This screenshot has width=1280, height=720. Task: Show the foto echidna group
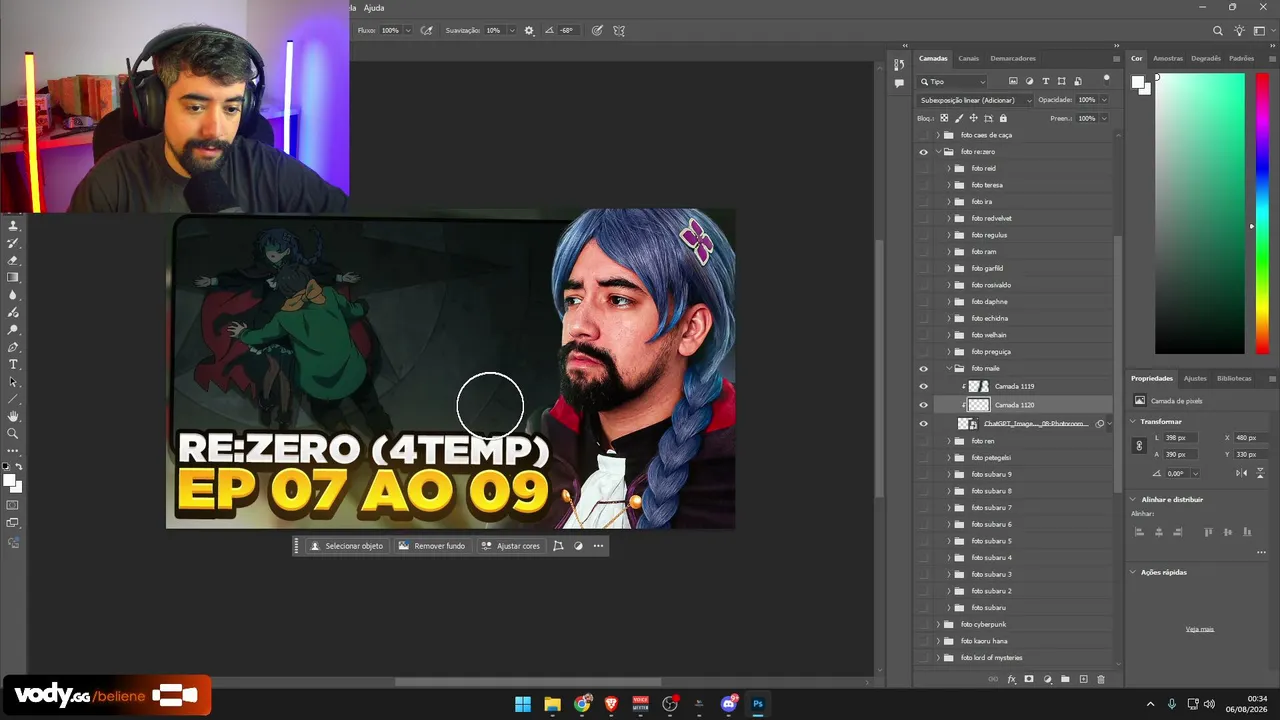[x=923, y=318]
